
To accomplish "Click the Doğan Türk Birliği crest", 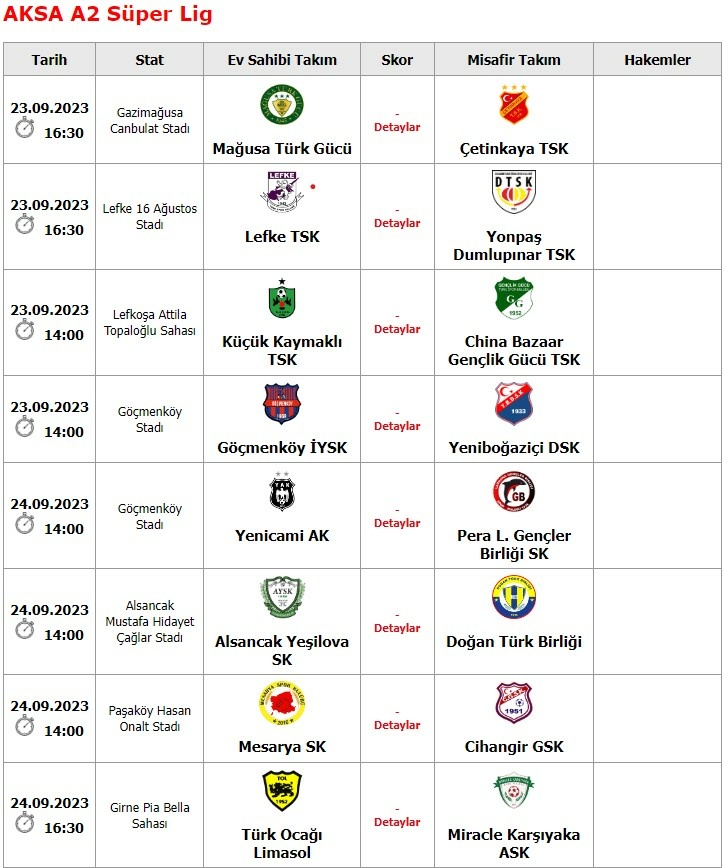I will (x=514, y=598).
